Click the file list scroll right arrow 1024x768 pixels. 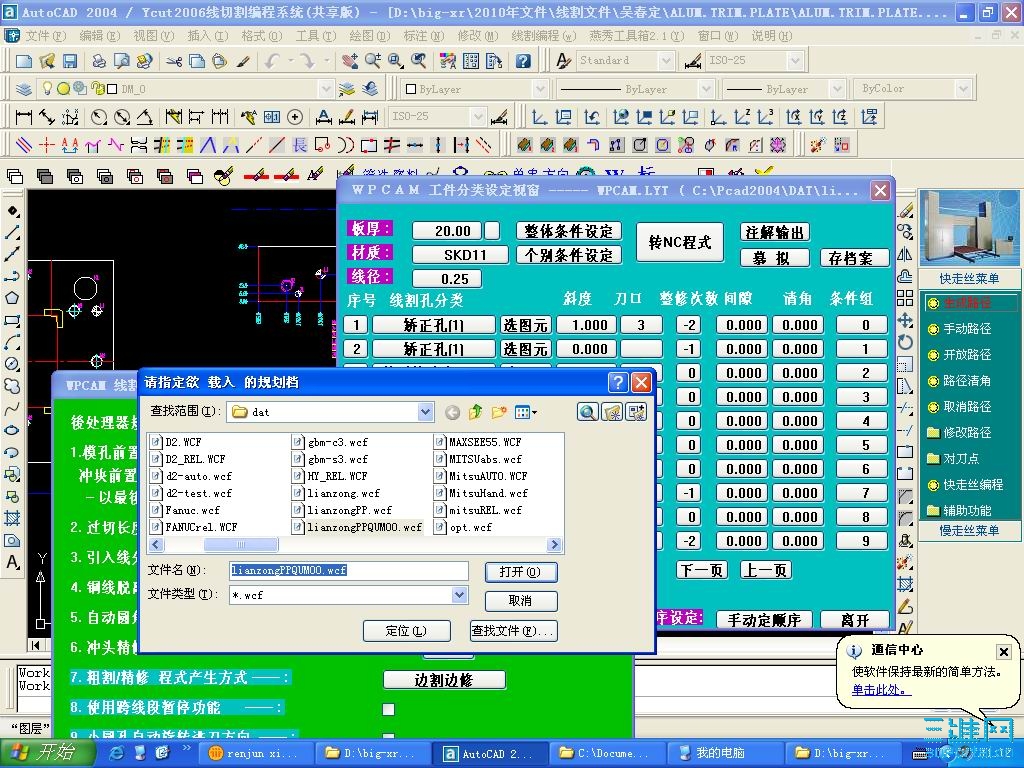click(x=554, y=545)
